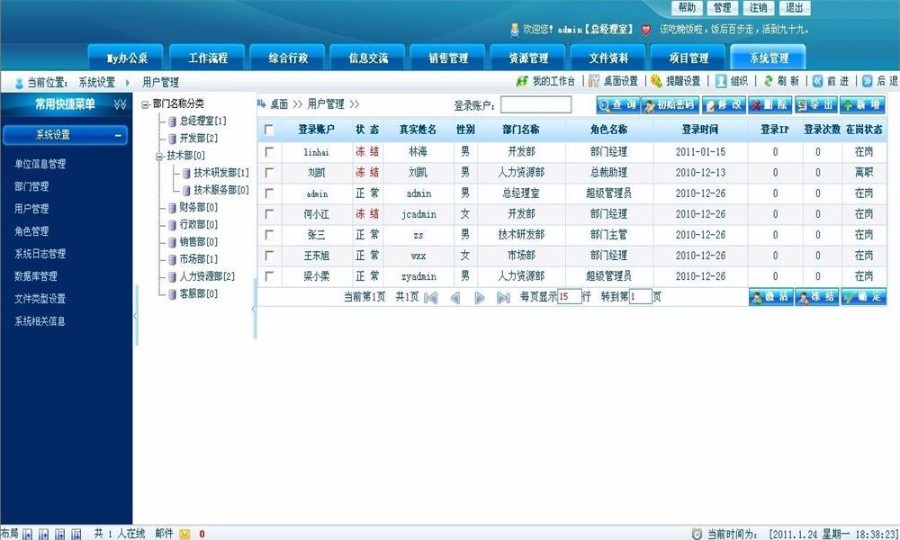Tick the select-all checkbox in table header
The image size is (900, 540).
(269, 130)
